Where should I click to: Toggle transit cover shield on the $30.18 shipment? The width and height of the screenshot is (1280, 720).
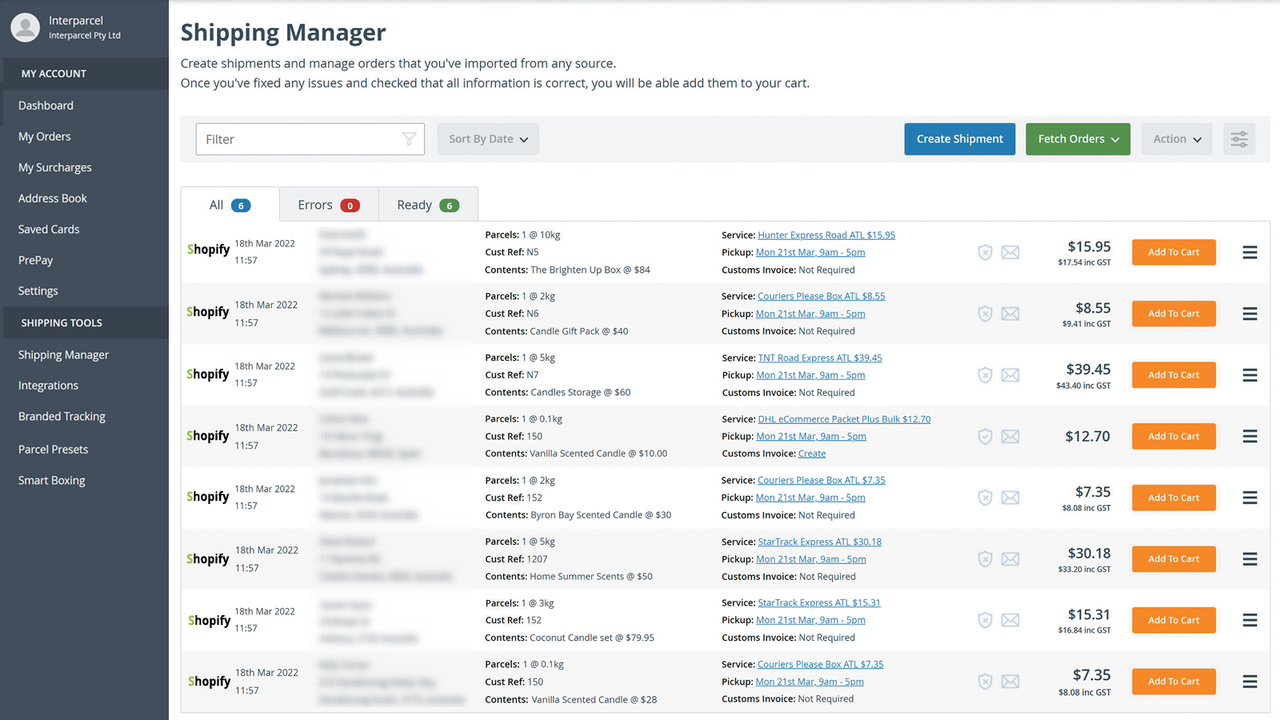[985, 559]
